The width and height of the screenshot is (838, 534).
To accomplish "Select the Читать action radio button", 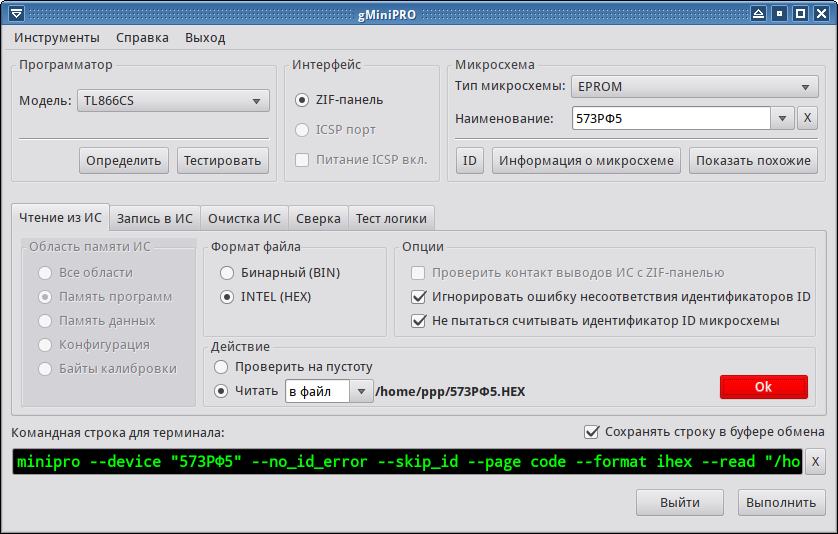I will [221, 391].
